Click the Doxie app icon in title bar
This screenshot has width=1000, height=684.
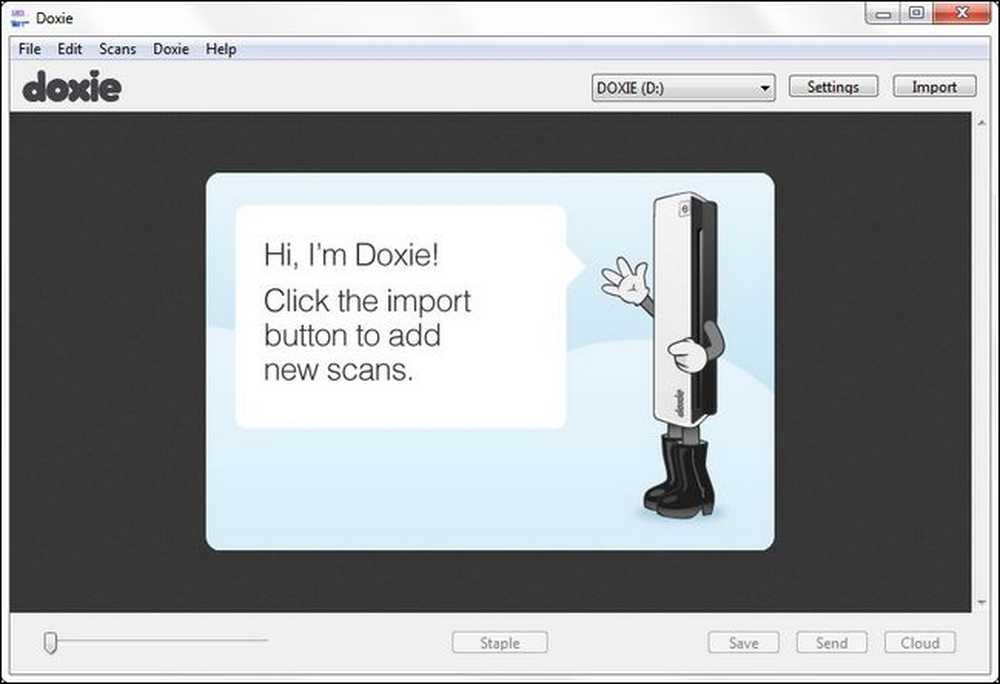tap(19, 18)
